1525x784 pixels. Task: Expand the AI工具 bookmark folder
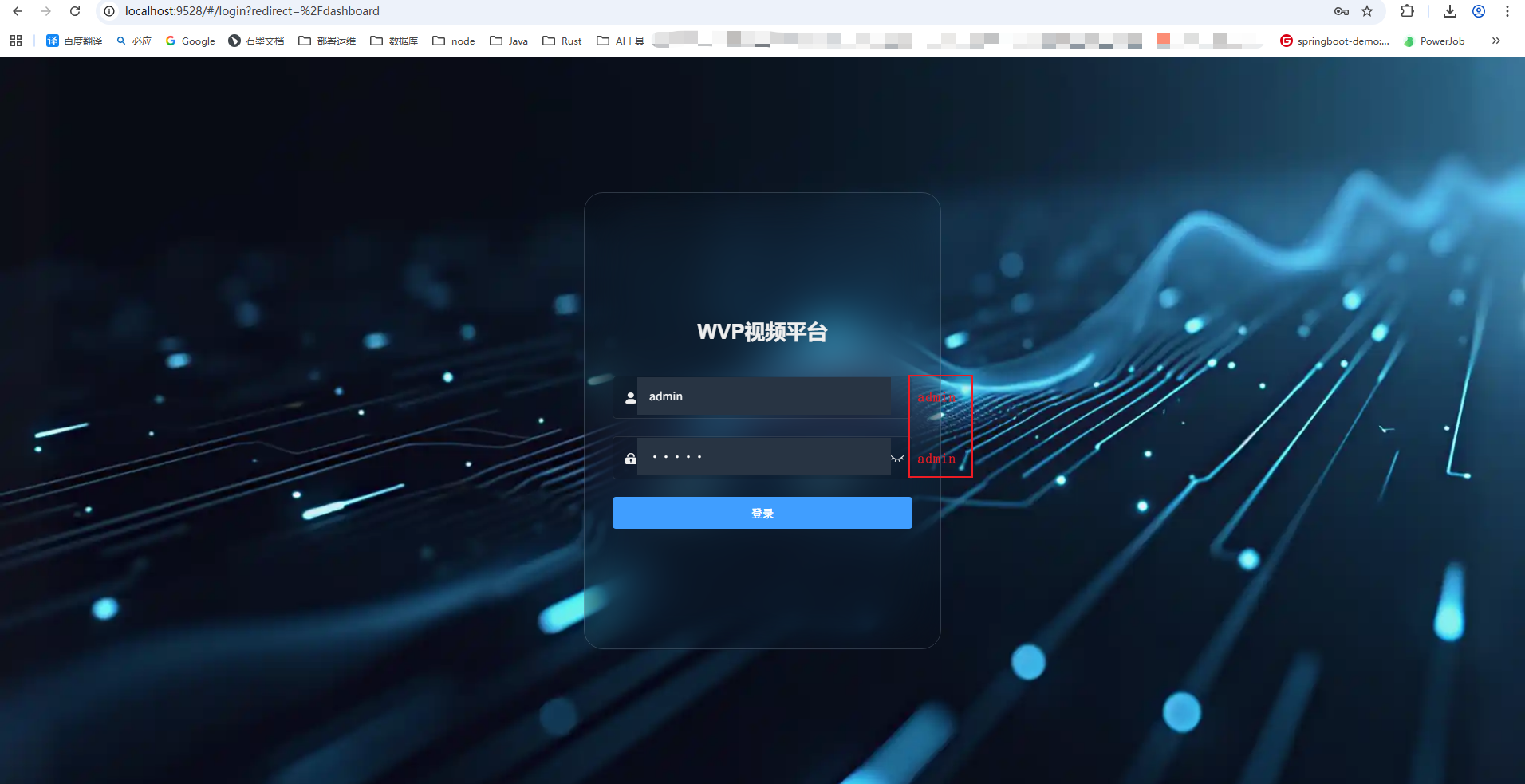pyautogui.click(x=621, y=41)
